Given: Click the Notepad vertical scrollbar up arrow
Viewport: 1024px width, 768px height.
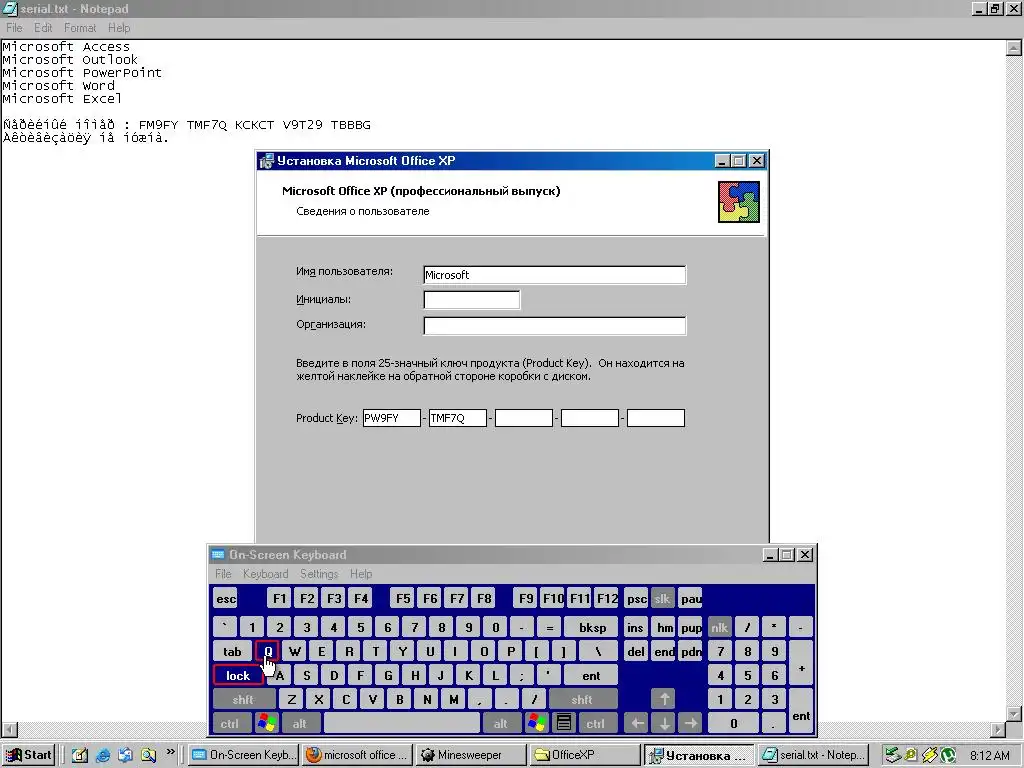Looking at the screenshot, I should pos(1013,47).
